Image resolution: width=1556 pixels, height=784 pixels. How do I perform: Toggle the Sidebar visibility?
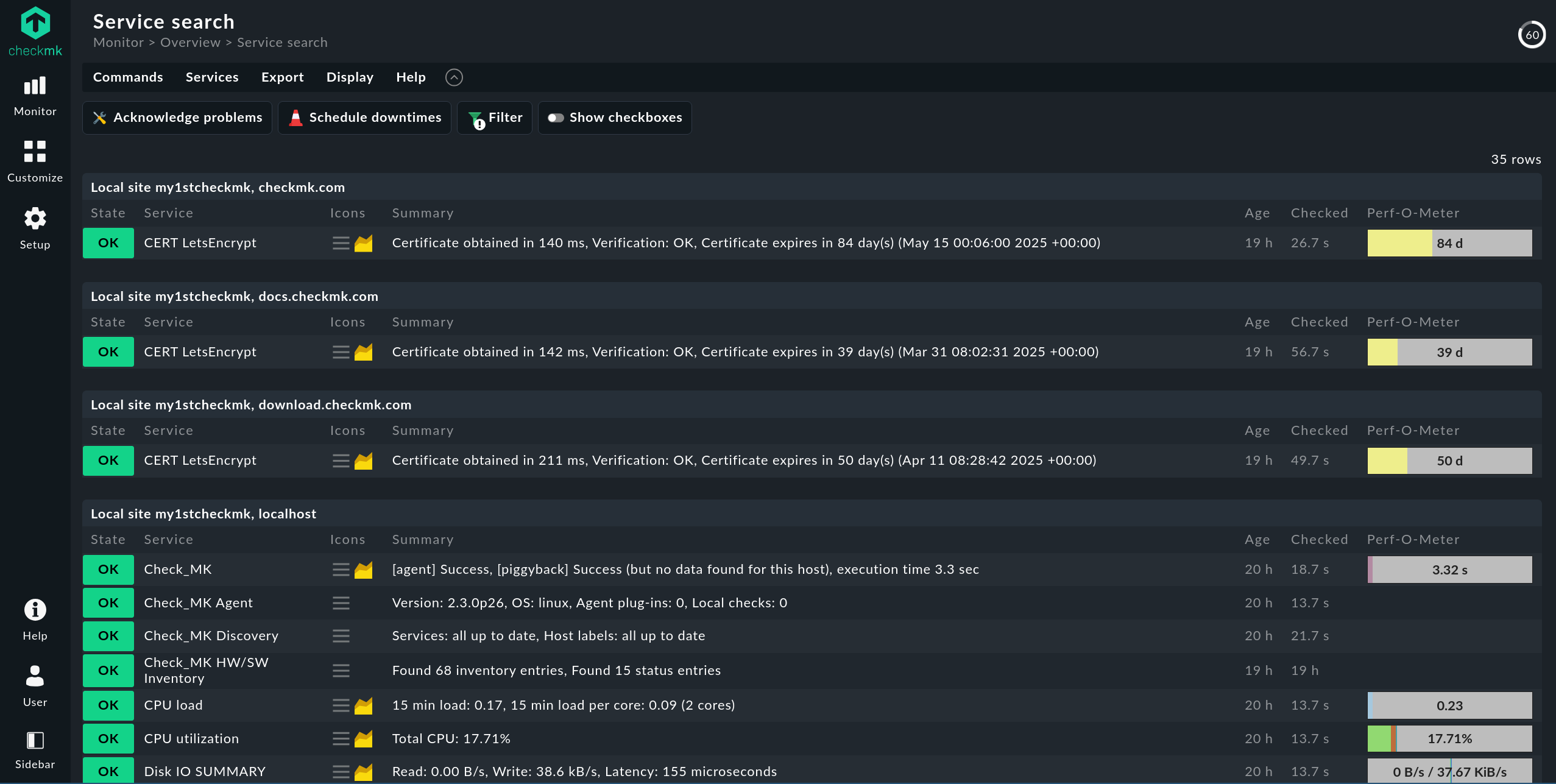[35, 750]
